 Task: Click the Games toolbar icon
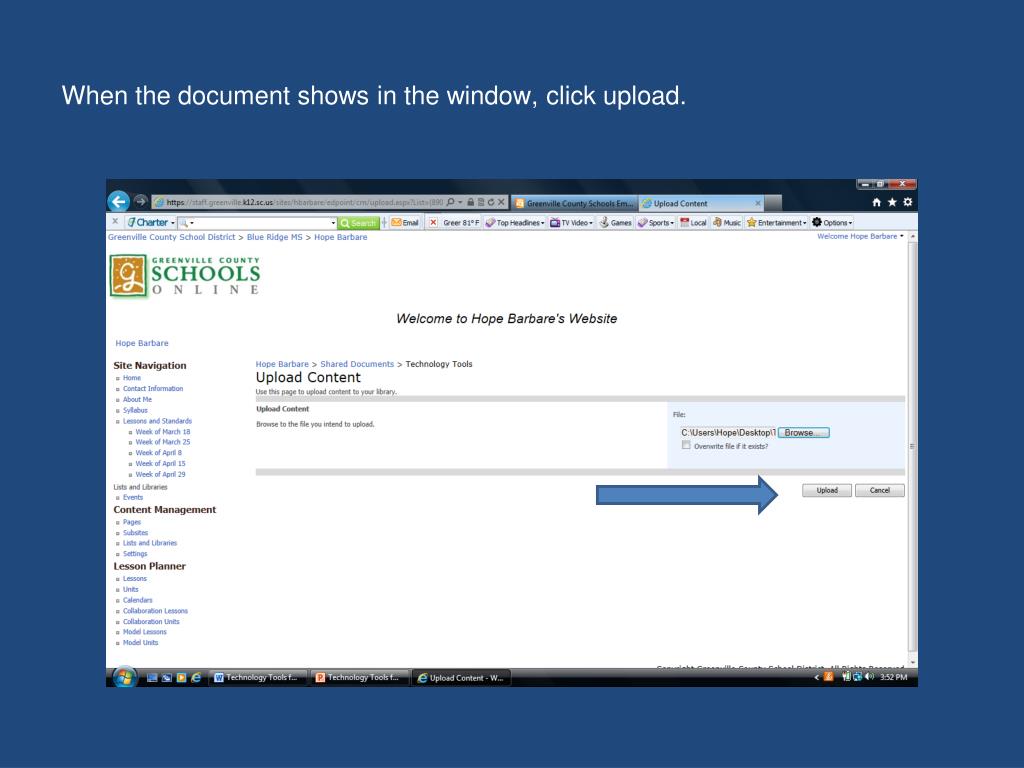click(x=615, y=222)
